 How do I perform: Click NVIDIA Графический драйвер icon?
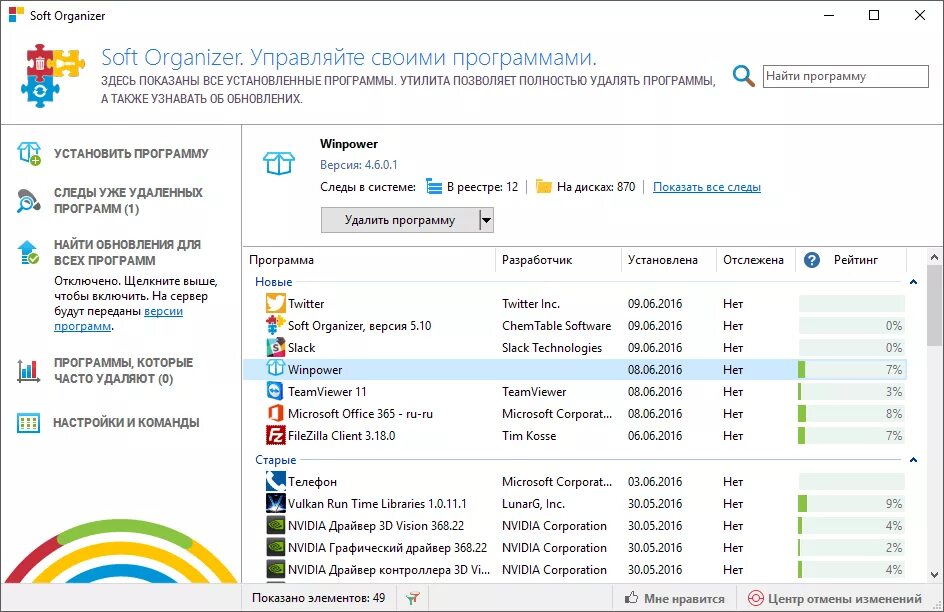point(275,548)
